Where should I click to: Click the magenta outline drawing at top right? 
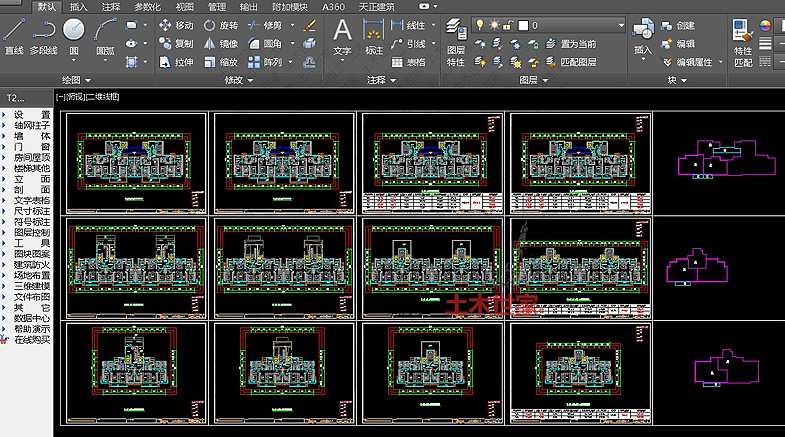point(727,159)
